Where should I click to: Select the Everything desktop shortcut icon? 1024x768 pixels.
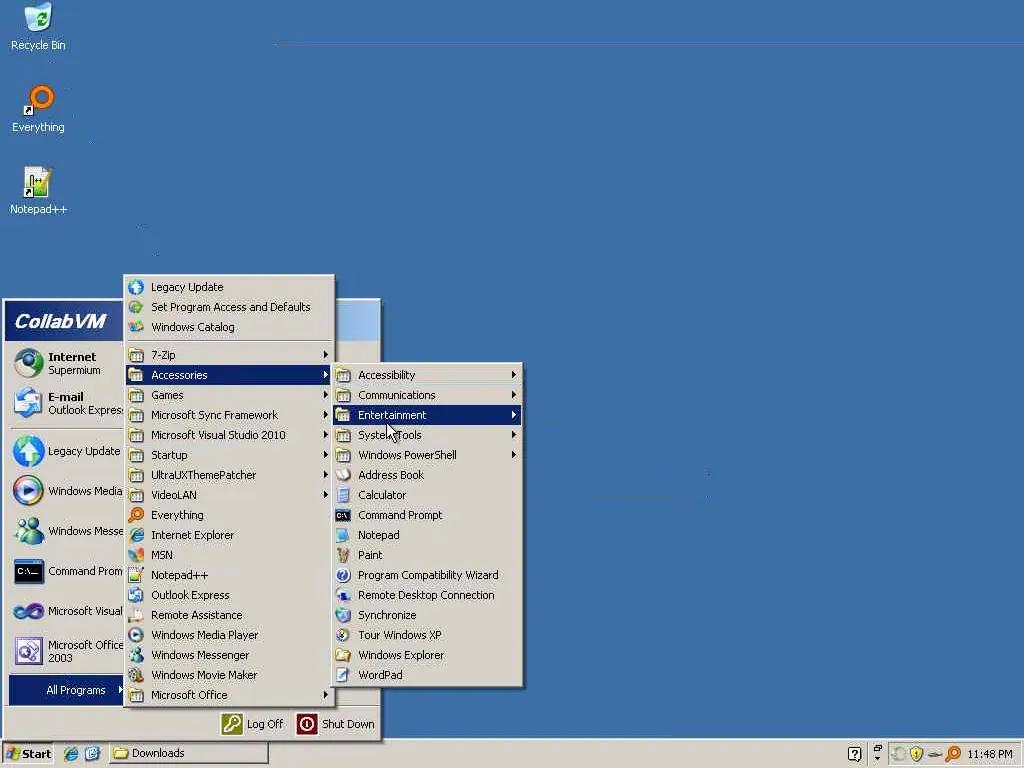click(38, 100)
